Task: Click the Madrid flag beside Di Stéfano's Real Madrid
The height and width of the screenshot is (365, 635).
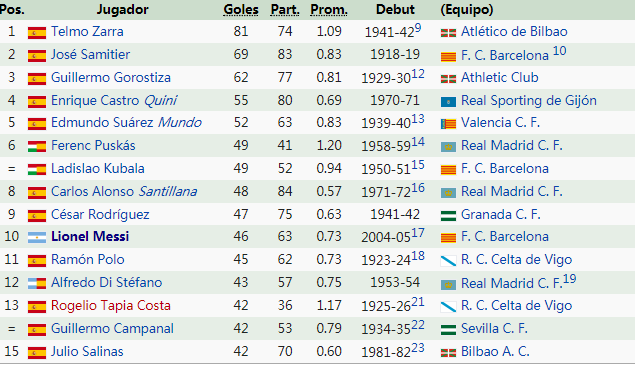Action: pos(448,284)
